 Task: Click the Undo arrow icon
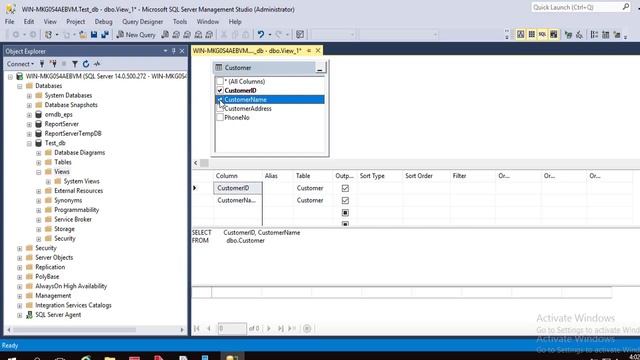click(261, 35)
